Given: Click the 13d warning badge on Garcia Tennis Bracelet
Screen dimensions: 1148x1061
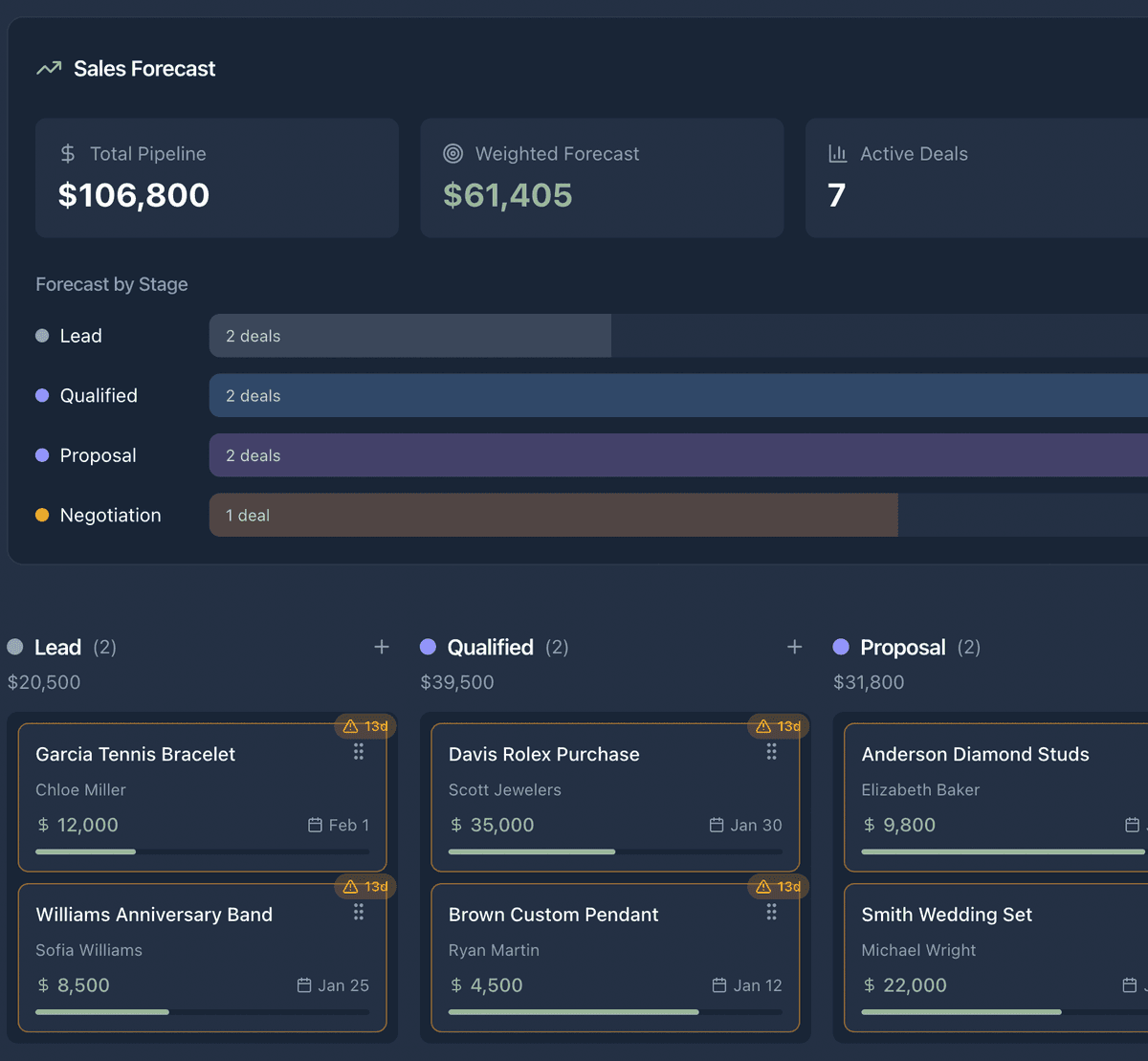Looking at the screenshot, I should pos(364,726).
